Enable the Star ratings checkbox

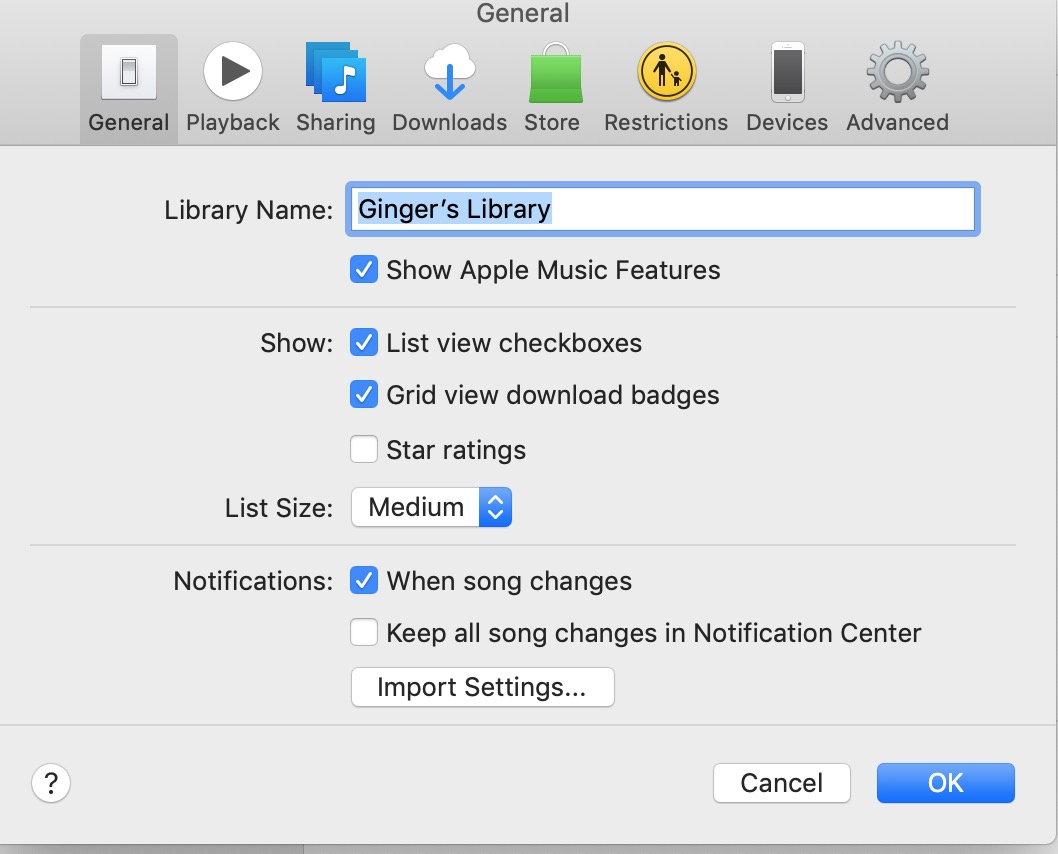click(x=364, y=450)
